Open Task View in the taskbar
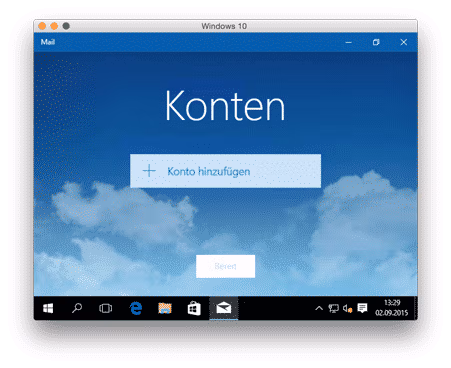The height and width of the screenshot is (368, 451). (105, 308)
